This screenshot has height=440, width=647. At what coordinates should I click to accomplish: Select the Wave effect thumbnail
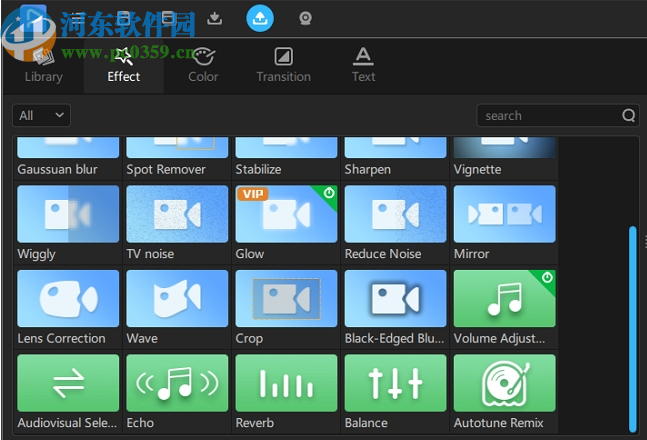point(177,298)
